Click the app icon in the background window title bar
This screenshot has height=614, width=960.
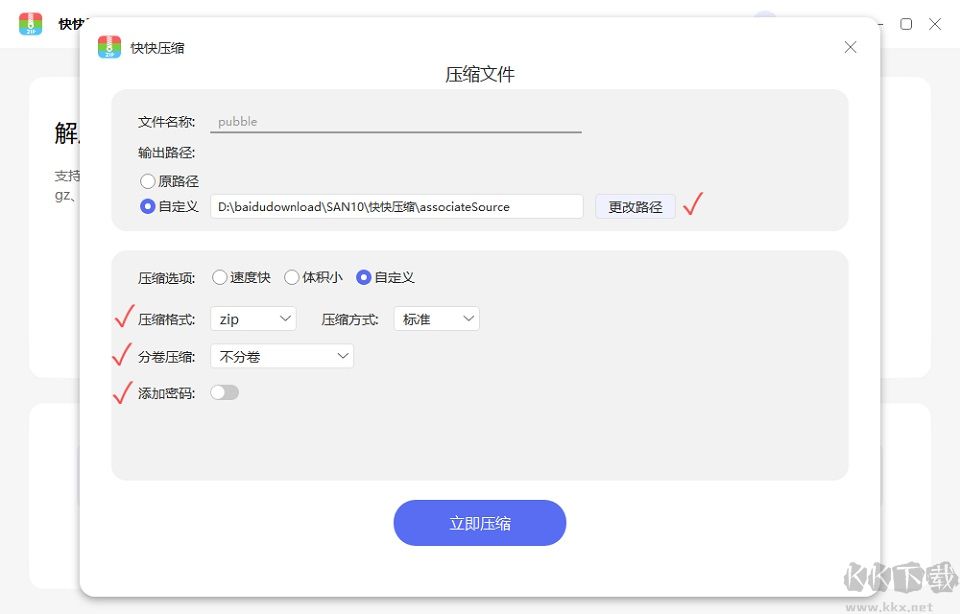point(31,25)
